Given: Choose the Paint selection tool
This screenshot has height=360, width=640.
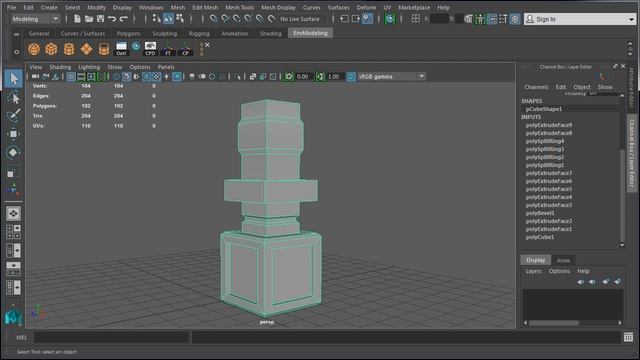Looking at the screenshot, I should (13, 116).
